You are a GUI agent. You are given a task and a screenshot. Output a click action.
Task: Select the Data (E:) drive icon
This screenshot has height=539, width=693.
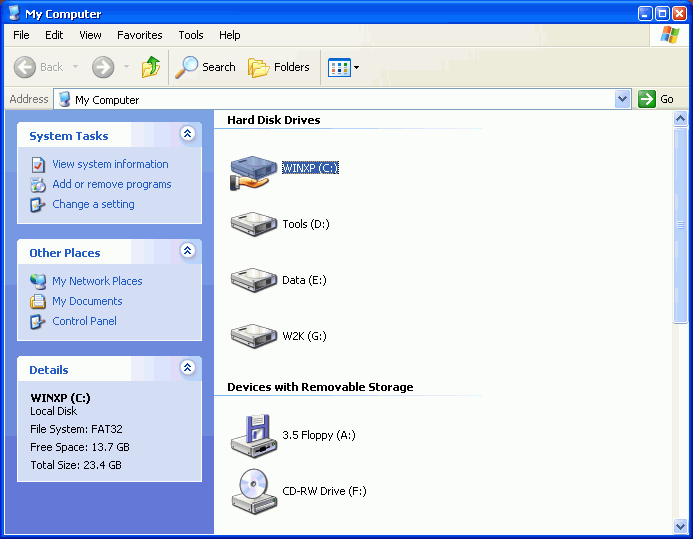point(253,280)
